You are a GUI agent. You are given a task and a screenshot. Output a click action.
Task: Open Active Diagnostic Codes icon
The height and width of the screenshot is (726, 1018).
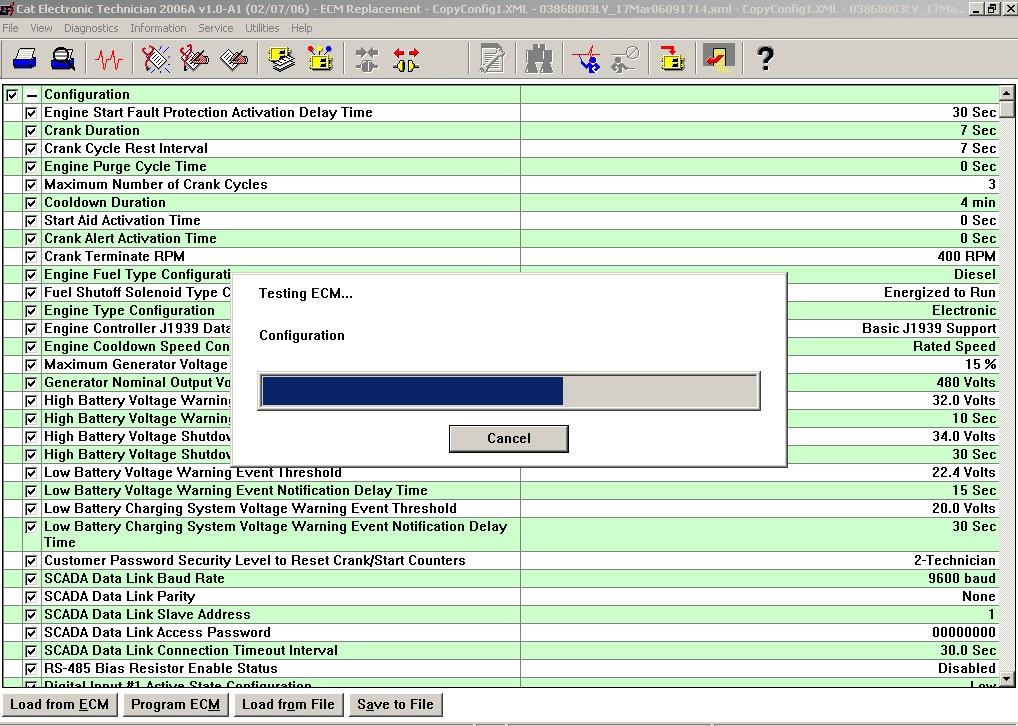[156, 59]
